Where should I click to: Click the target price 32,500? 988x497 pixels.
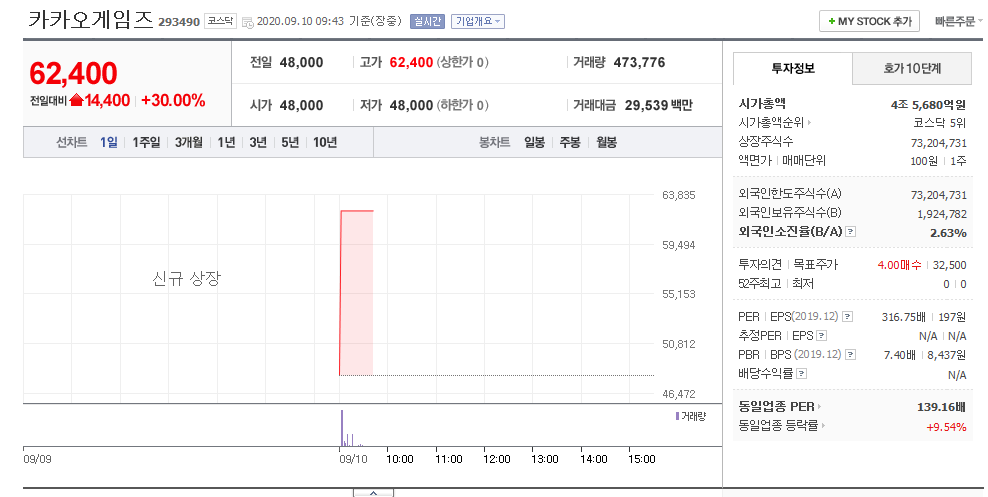click(950, 265)
